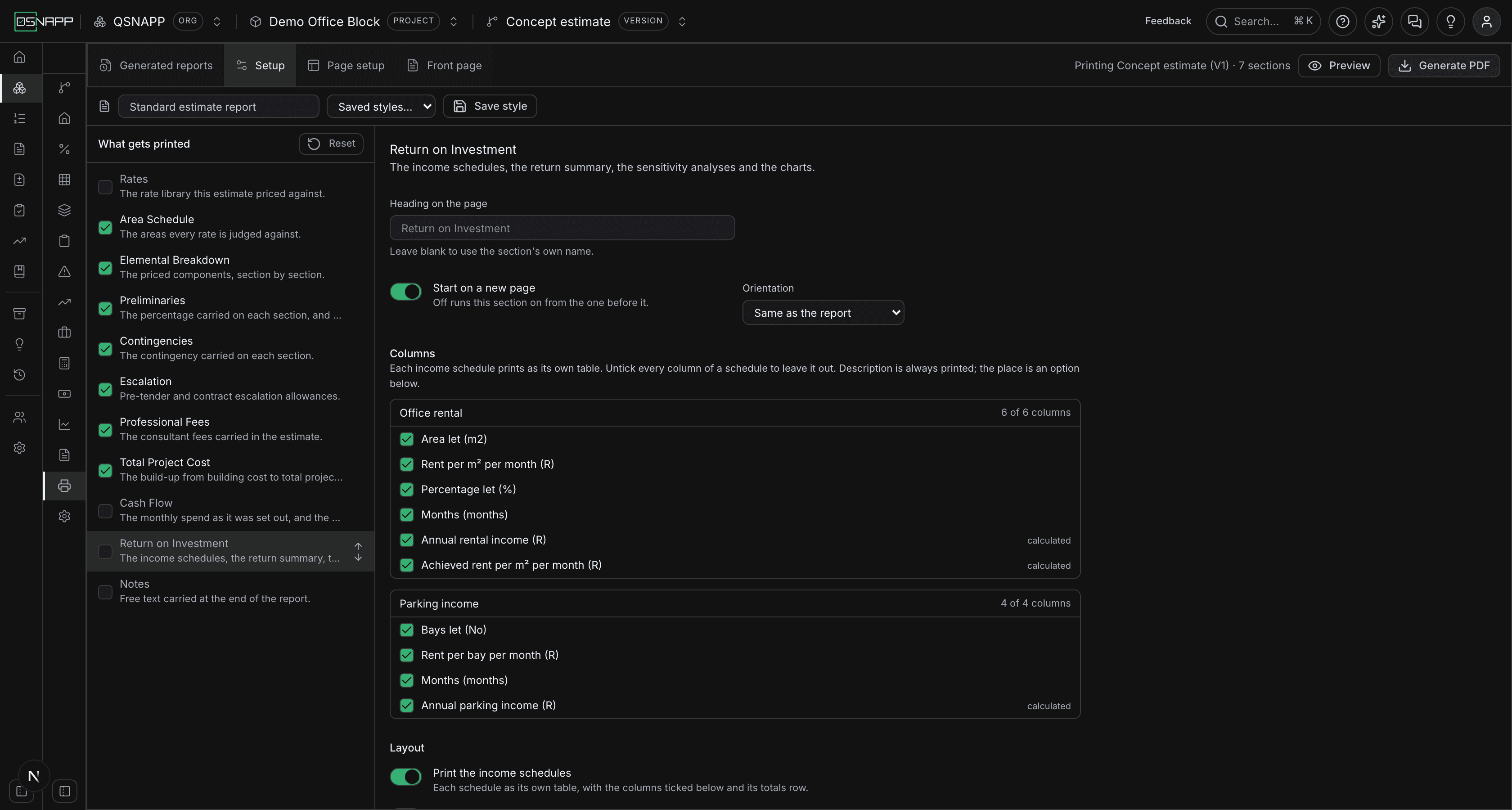Viewport: 1512px width, 810px height.
Task: Select the line chart icon in project sidebar
Action: point(64,424)
